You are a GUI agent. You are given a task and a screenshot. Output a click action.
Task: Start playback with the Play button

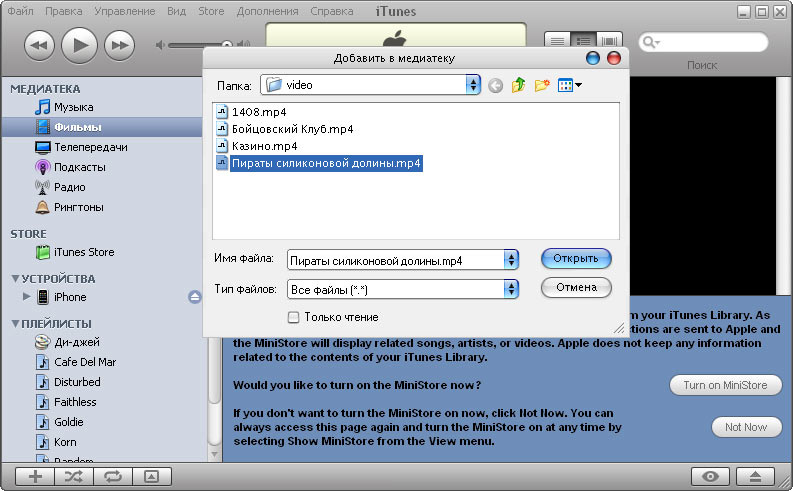[79, 46]
